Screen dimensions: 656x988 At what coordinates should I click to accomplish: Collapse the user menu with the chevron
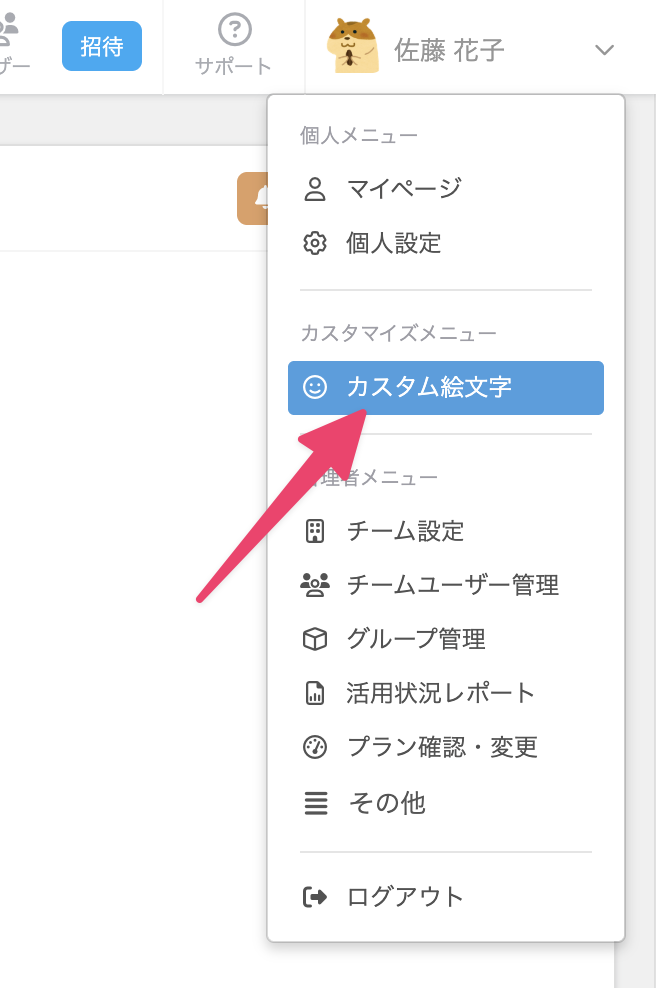tap(604, 50)
